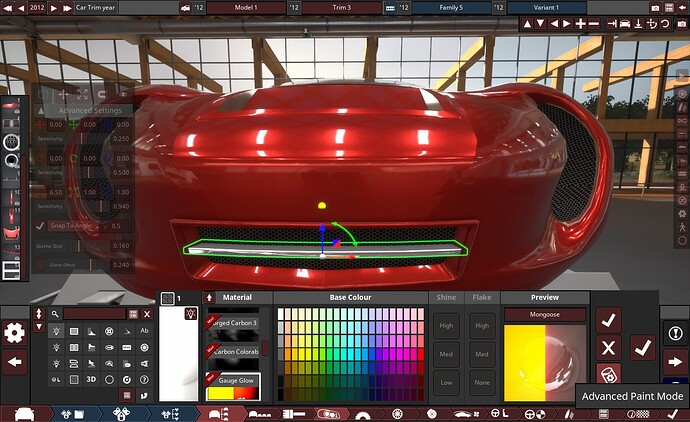This screenshot has height=422, width=690.
Task: Pick the white swatch in the Base Colour palette
Action: click(283, 314)
